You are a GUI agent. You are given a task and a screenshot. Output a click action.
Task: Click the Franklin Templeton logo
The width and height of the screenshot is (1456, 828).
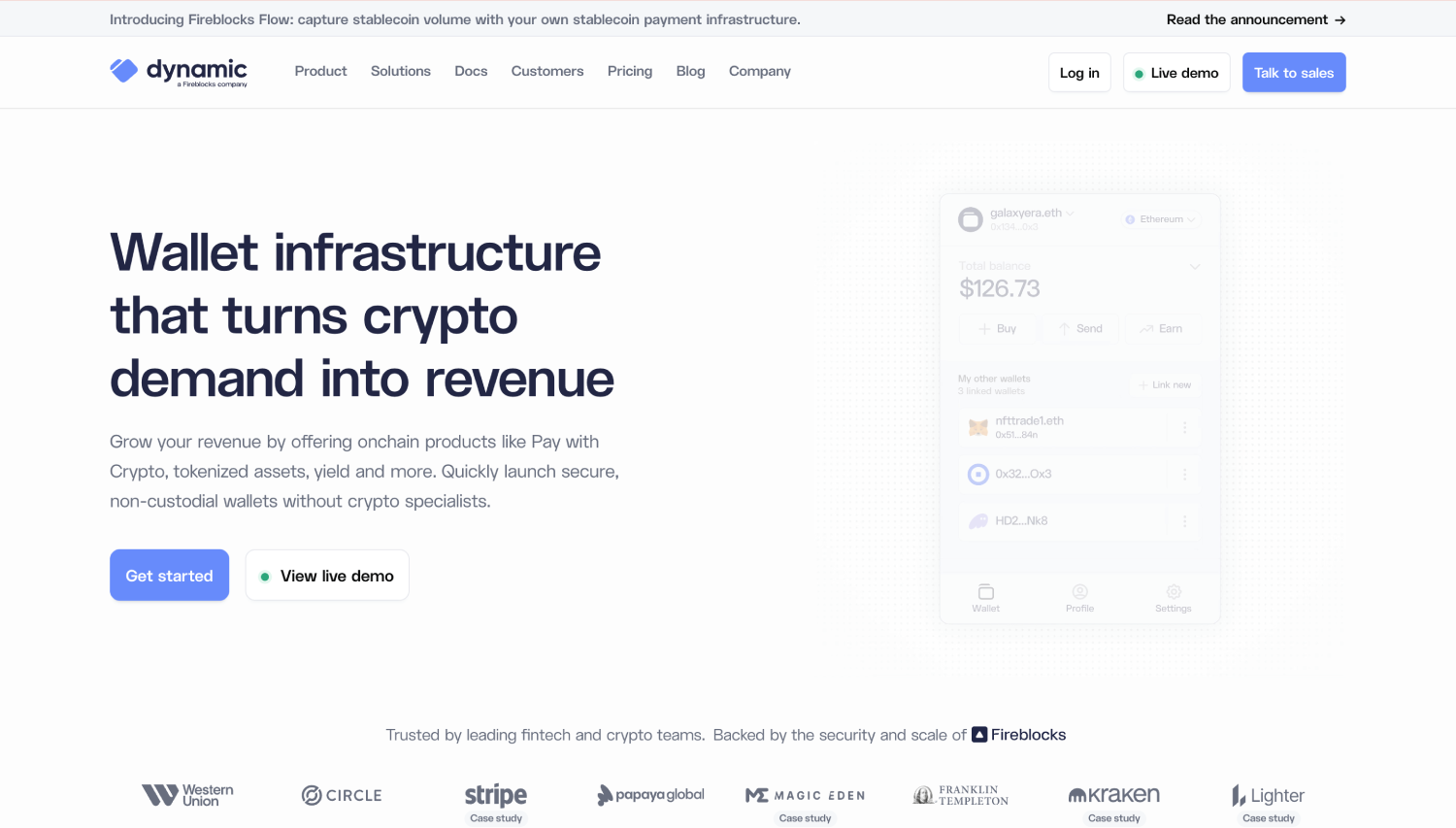(x=961, y=795)
